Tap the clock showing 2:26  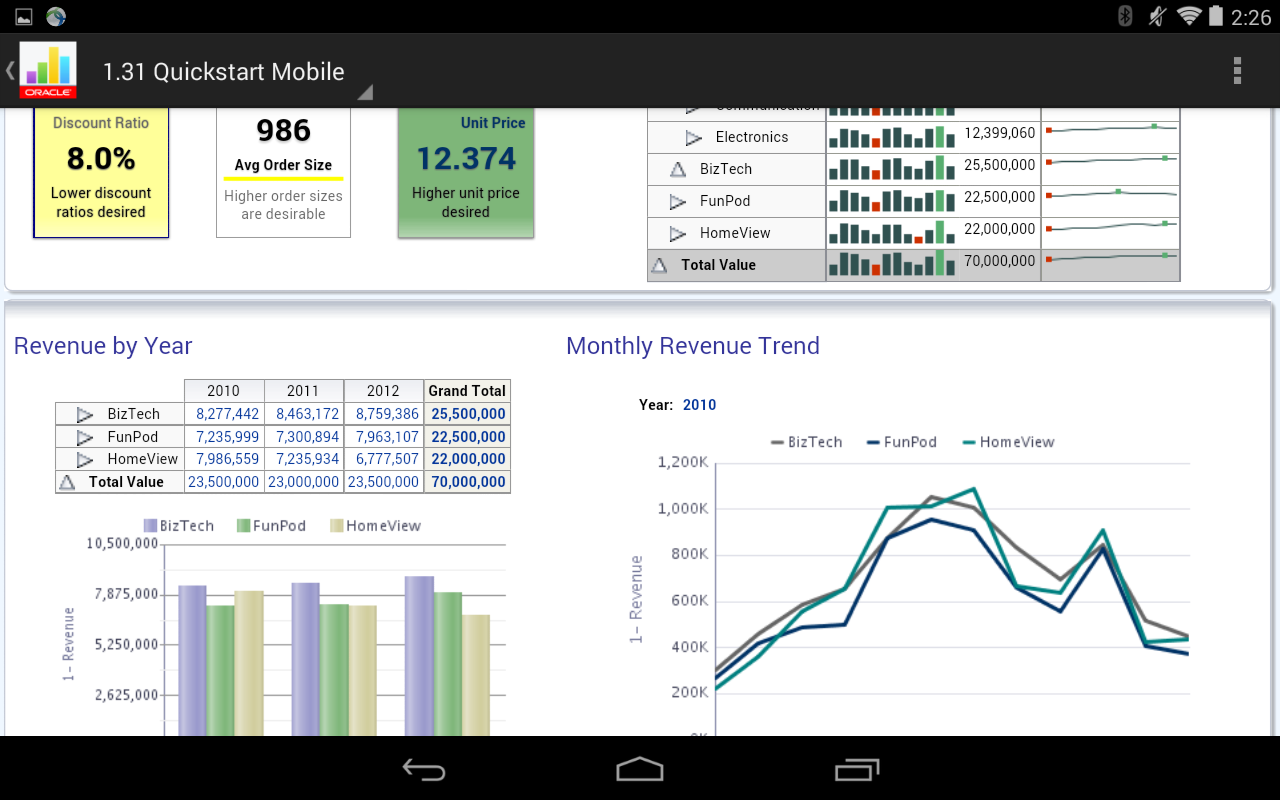click(x=1251, y=17)
